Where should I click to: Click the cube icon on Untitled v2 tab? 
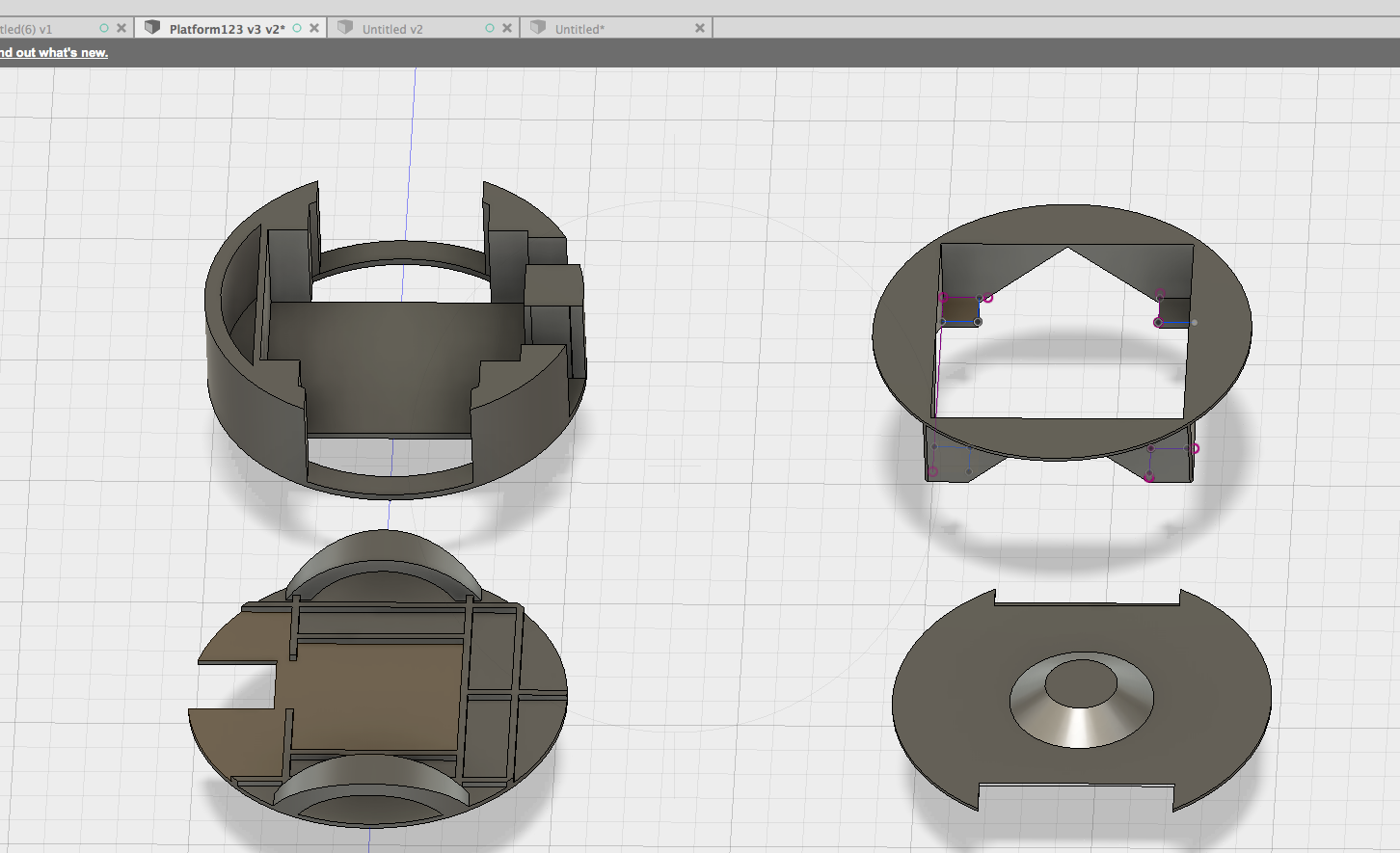click(x=345, y=28)
